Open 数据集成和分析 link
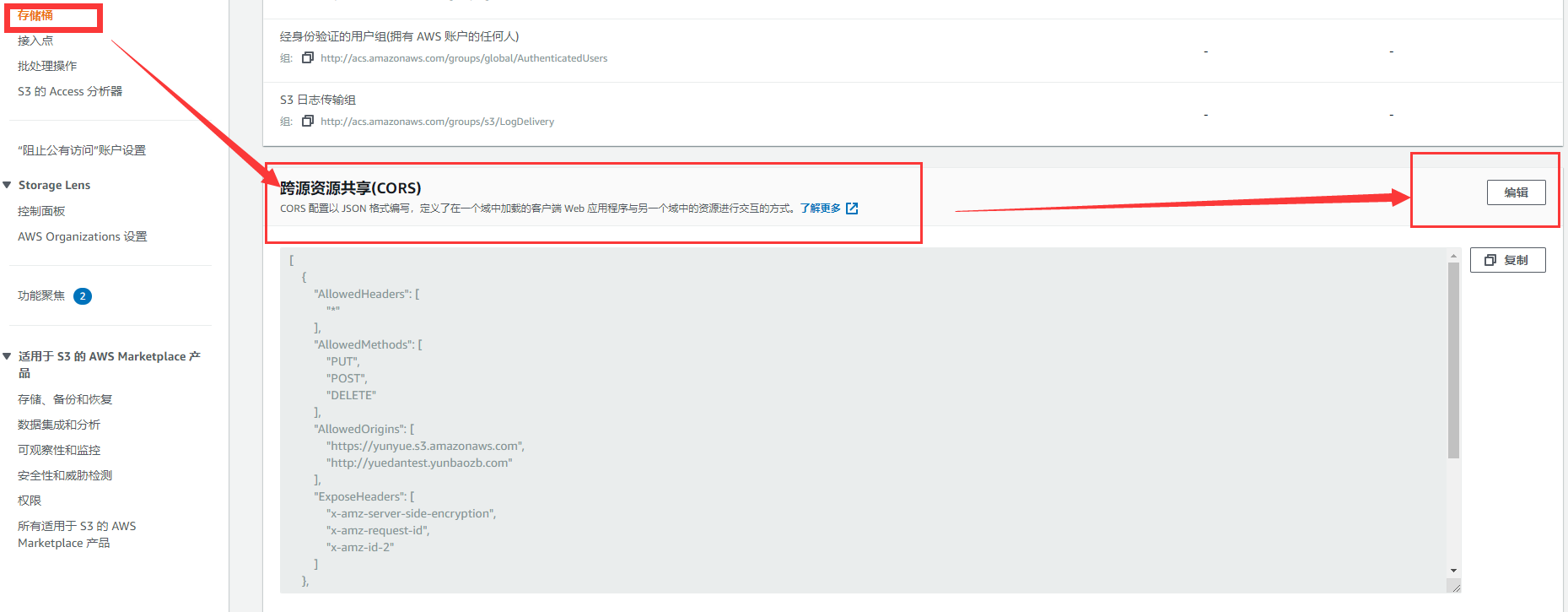Image resolution: width=1568 pixels, height=612 pixels. coord(59,425)
